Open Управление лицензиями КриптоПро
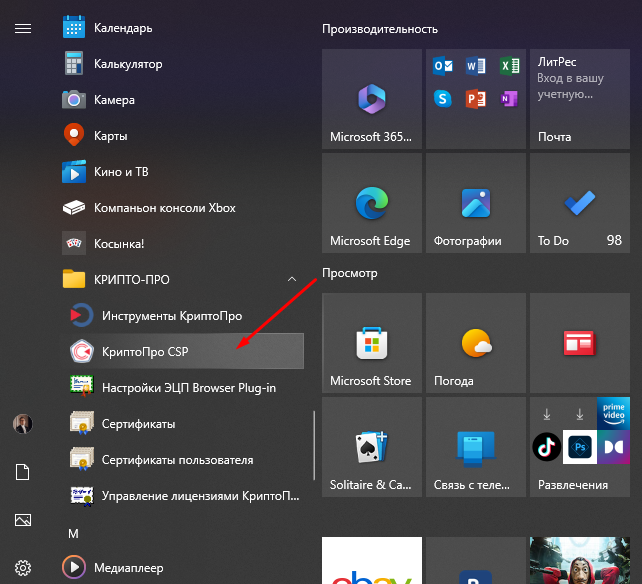This screenshot has height=584, width=642. coord(183,496)
